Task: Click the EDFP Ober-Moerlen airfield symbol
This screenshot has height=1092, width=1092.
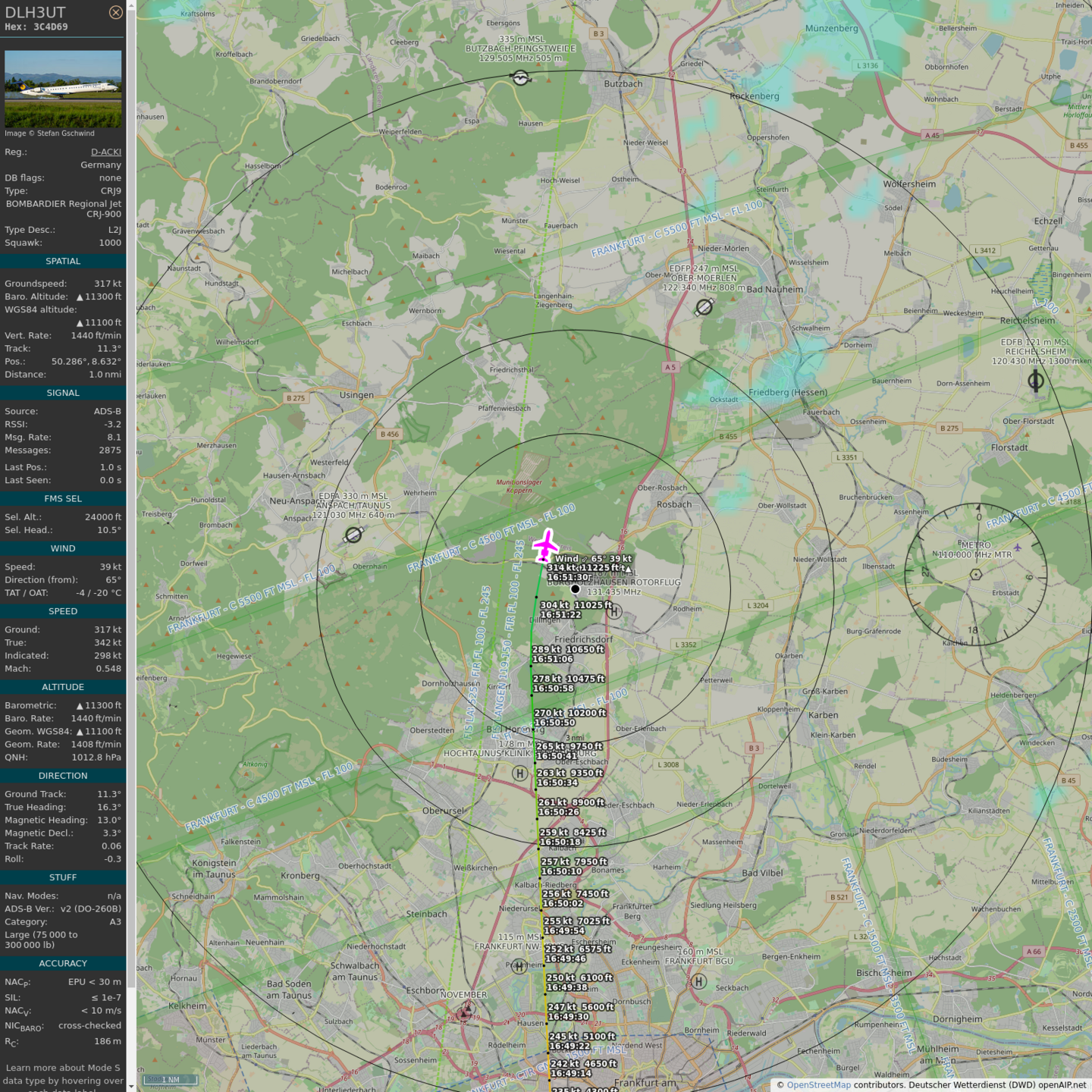Action: [704, 307]
